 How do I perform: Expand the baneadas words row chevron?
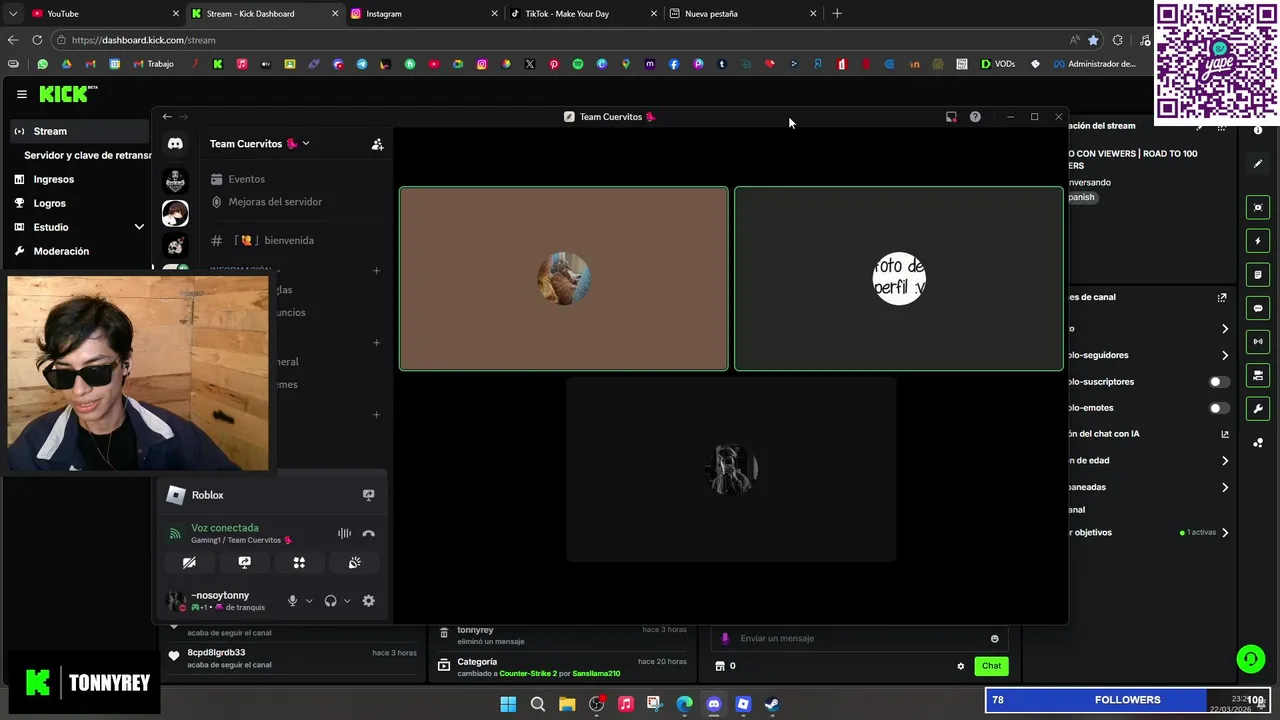coord(1225,487)
